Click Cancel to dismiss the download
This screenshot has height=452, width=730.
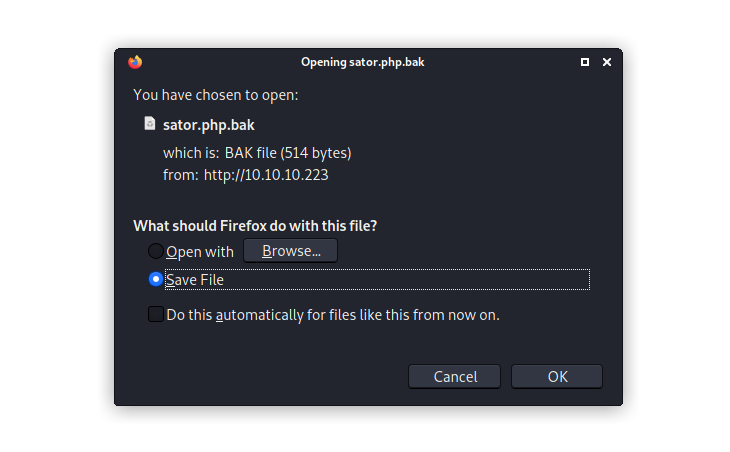click(x=455, y=376)
